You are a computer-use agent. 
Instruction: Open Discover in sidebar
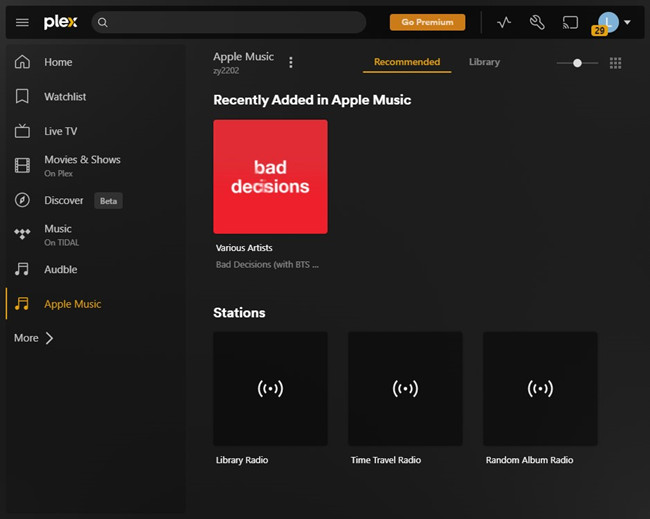point(63,200)
